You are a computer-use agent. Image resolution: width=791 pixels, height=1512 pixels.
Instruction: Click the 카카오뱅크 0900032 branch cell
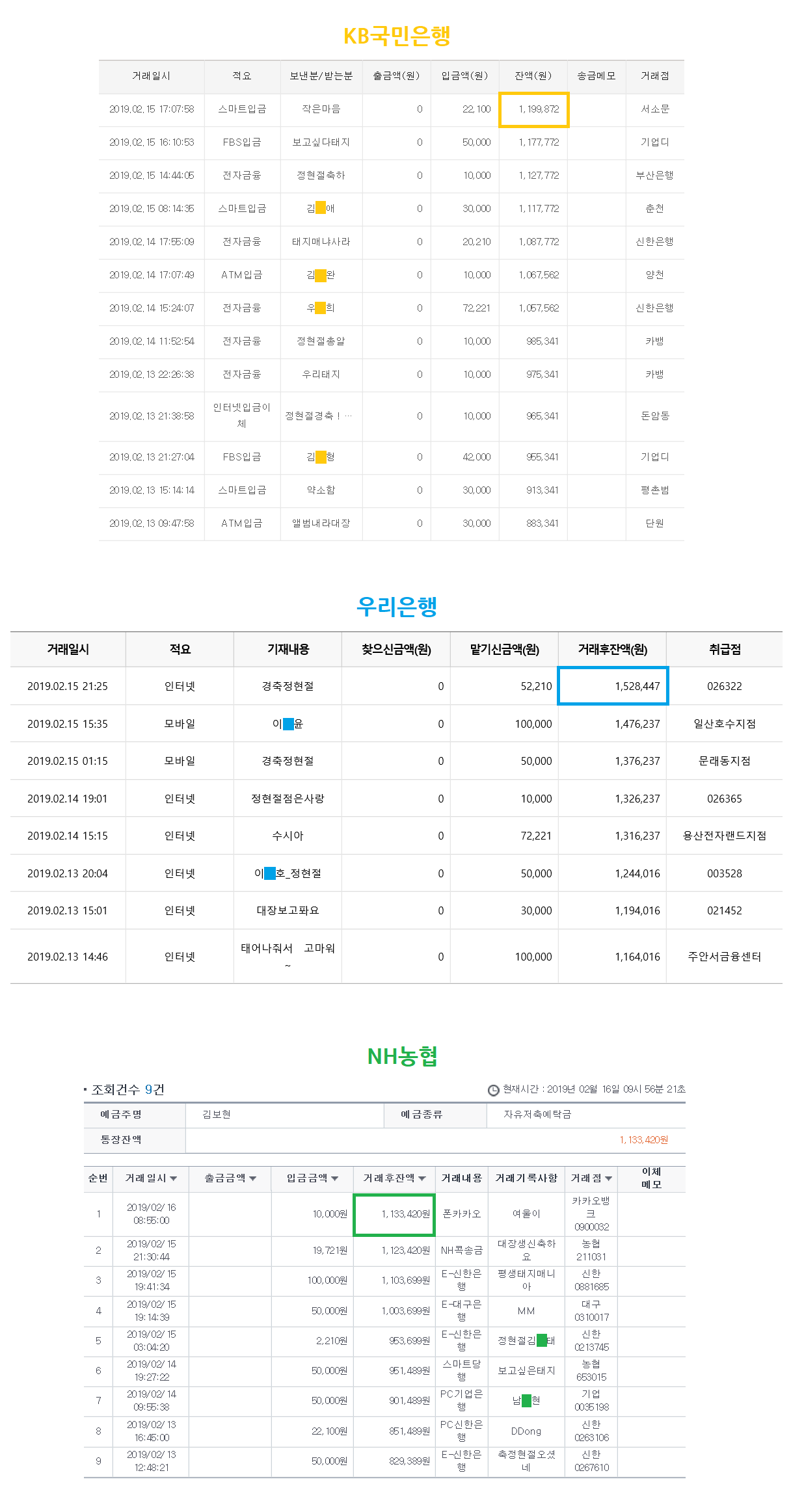tap(591, 1214)
